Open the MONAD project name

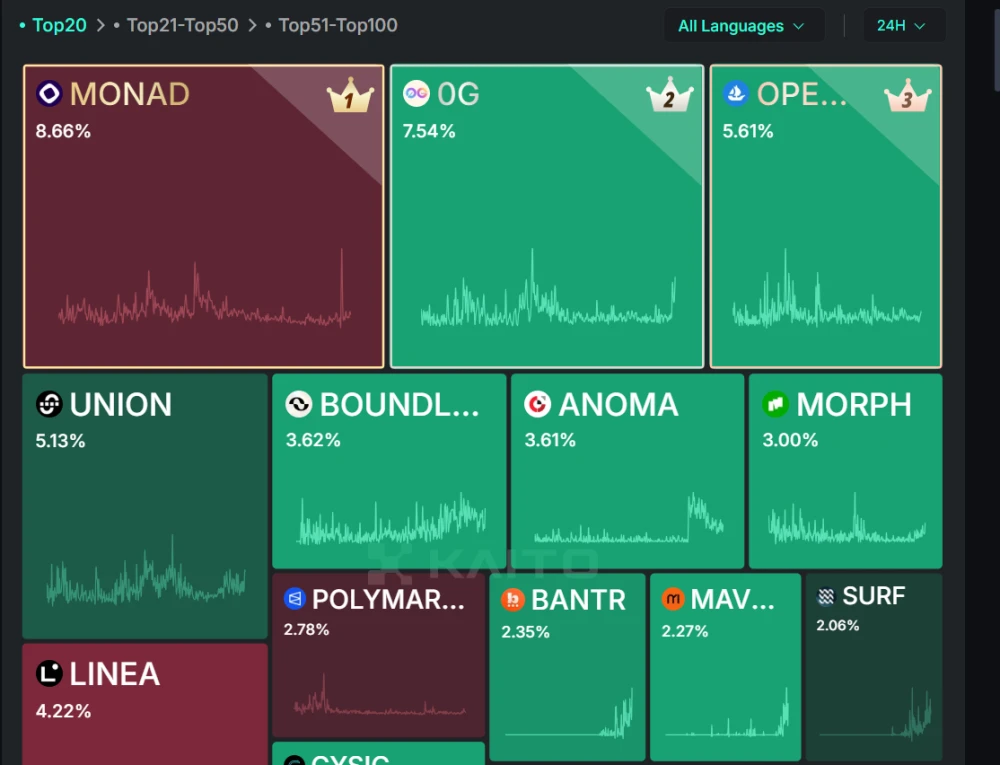click(x=130, y=94)
